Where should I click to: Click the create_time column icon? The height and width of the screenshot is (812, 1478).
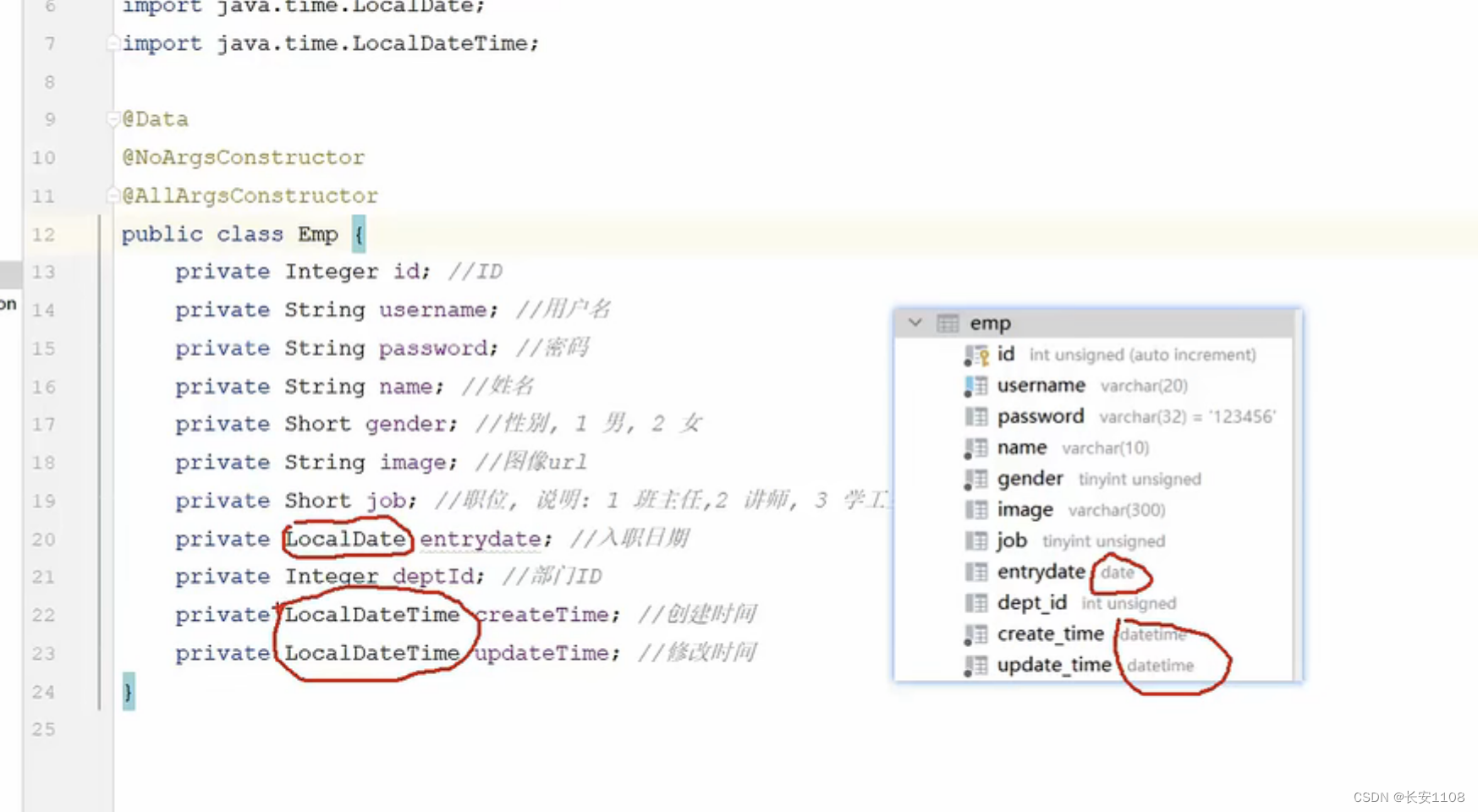(976, 634)
